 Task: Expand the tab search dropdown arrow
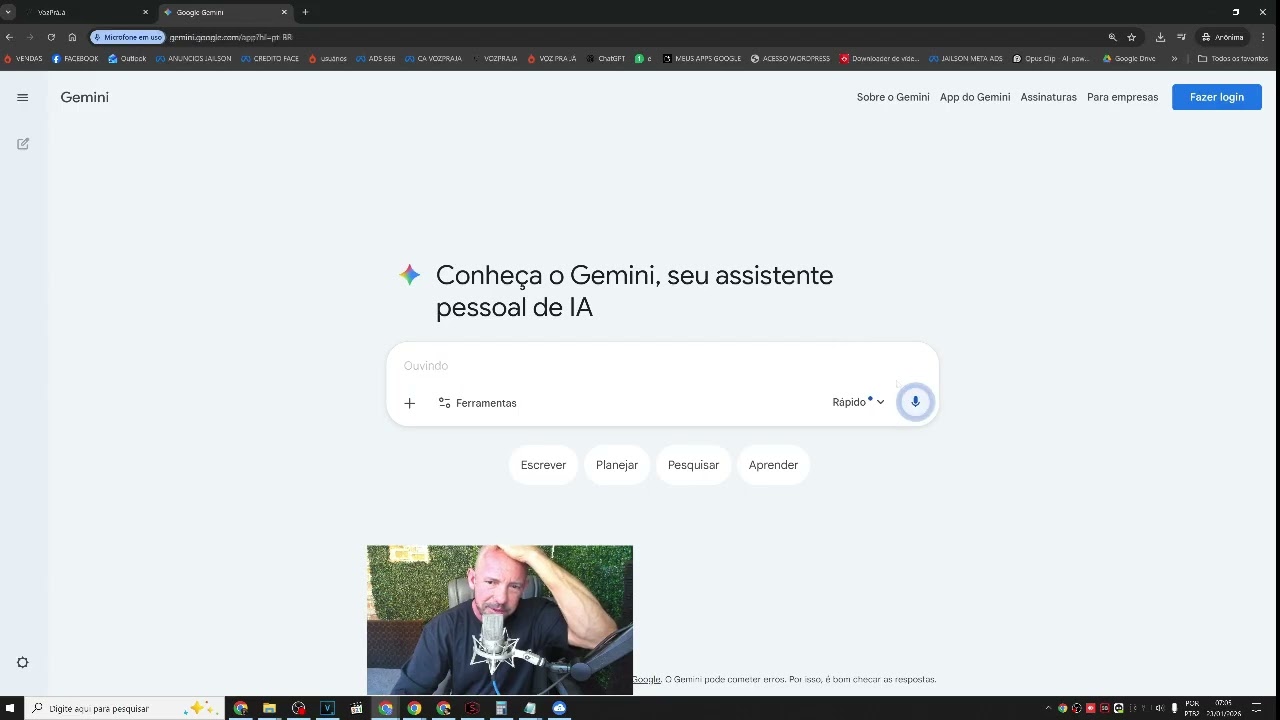click(x=8, y=12)
